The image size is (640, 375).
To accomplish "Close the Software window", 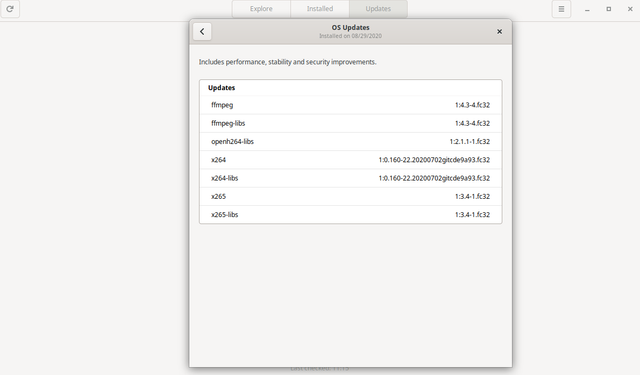I will (x=630, y=9).
